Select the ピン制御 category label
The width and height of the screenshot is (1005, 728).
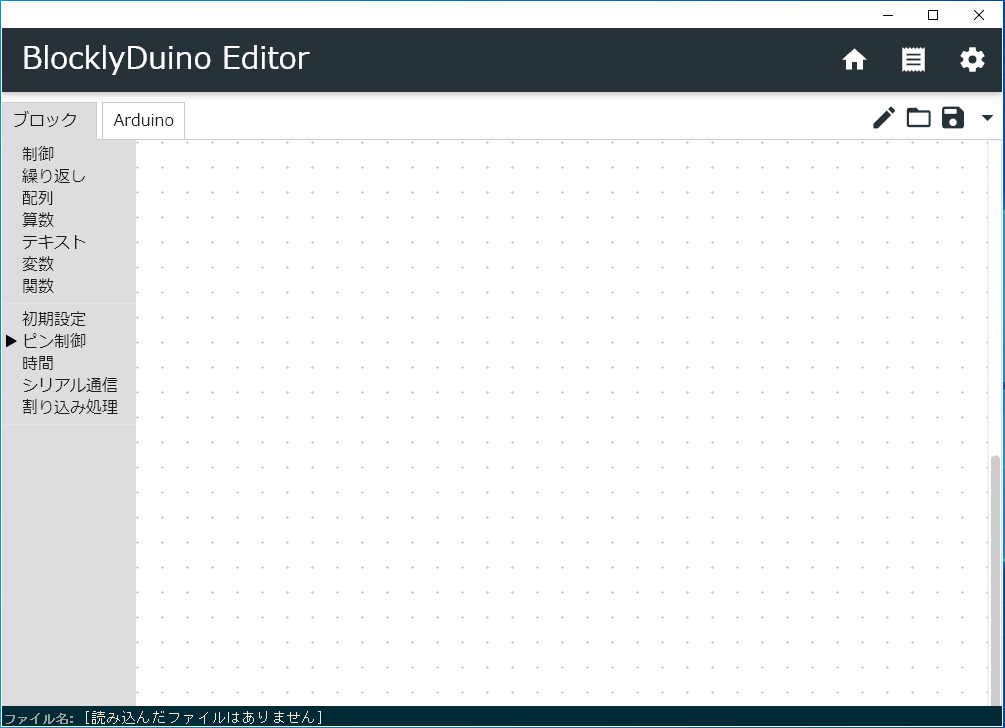tap(54, 341)
